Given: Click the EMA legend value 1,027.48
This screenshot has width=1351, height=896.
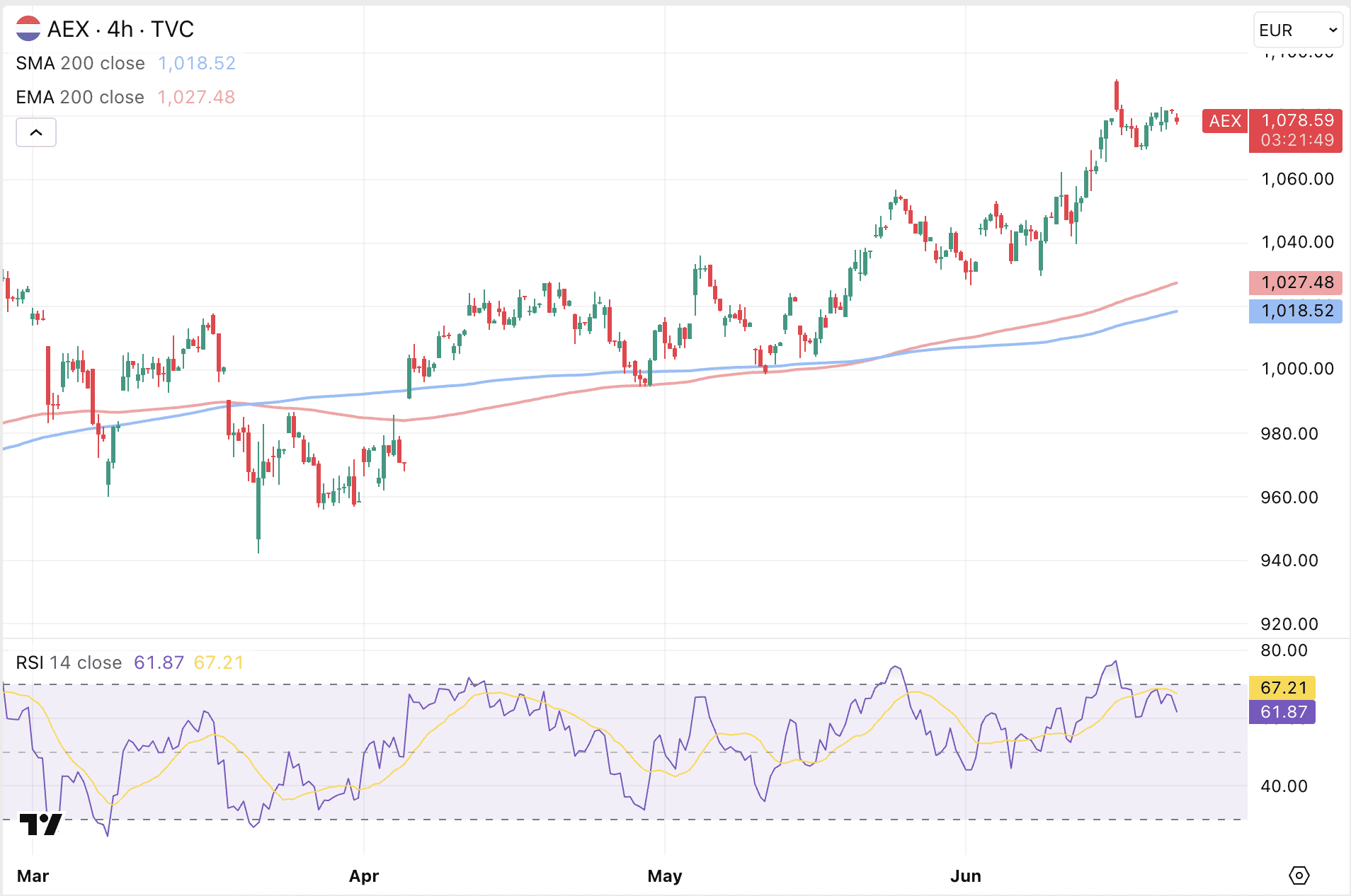Looking at the screenshot, I should (196, 97).
